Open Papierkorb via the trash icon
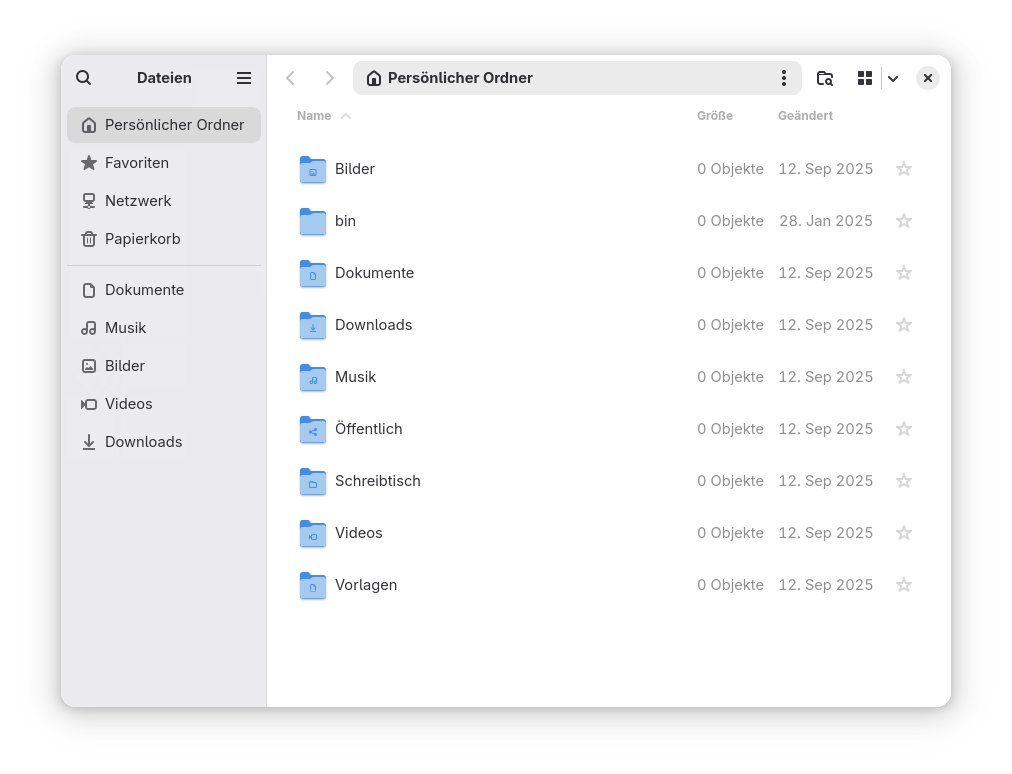Image resolution: width=1012 pixels, height=774 pixels. tap(88, 239)
